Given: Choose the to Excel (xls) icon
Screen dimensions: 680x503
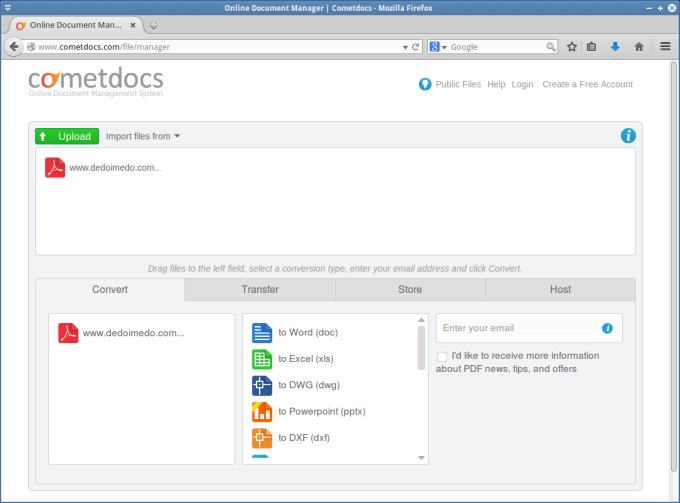Looking at the screenshot, I should [262, 359].
